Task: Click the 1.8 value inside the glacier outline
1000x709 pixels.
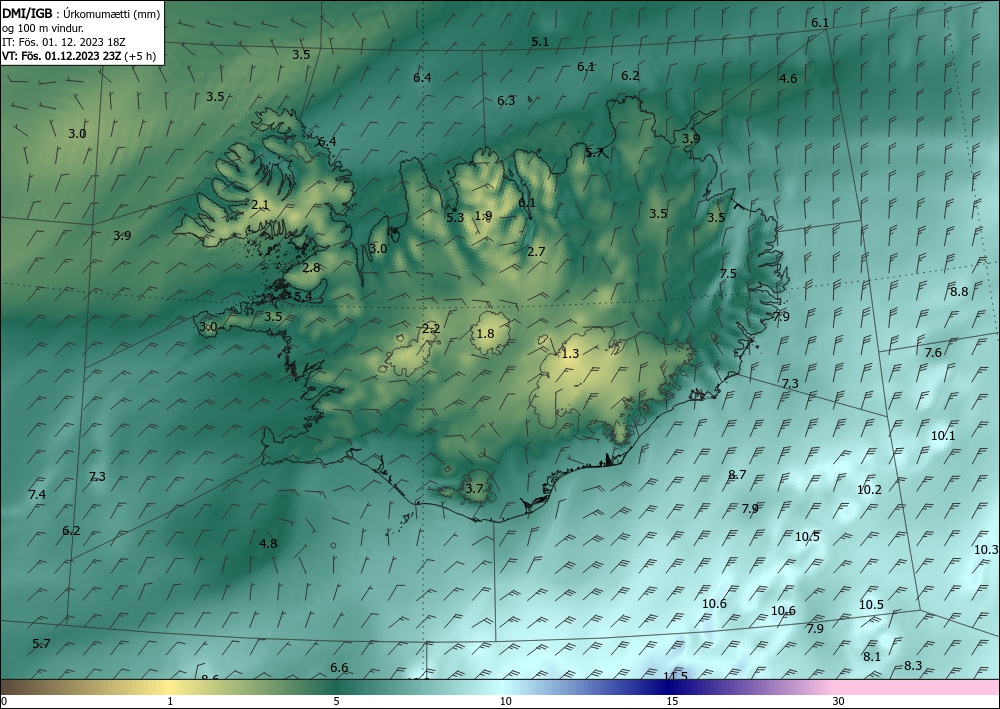Action: (485, 333)
